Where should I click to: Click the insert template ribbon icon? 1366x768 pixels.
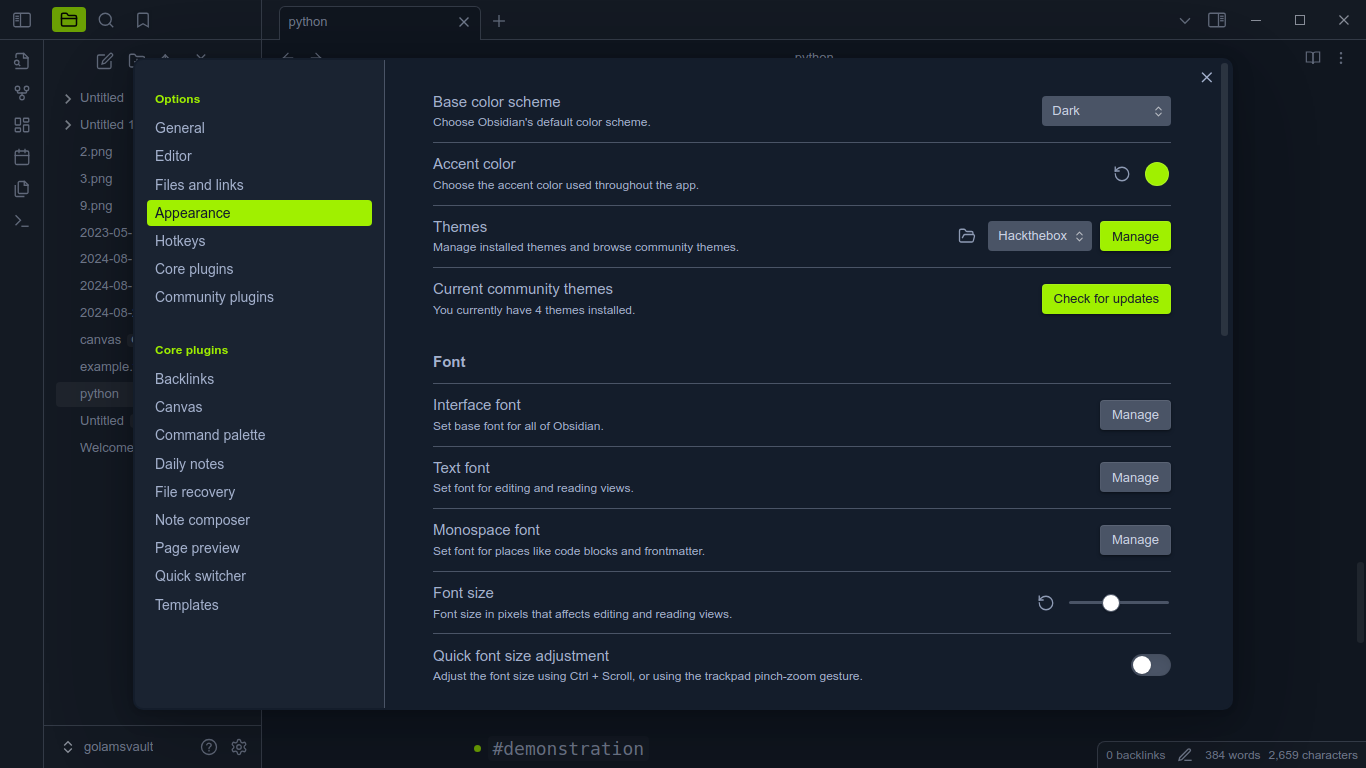click(x=22, y=189)
